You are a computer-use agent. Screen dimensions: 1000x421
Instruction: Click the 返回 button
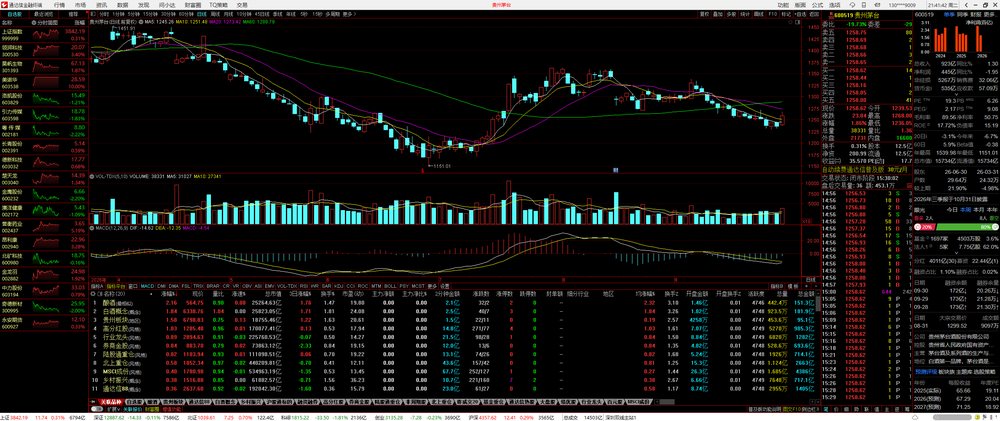click(x=814, y=14)
